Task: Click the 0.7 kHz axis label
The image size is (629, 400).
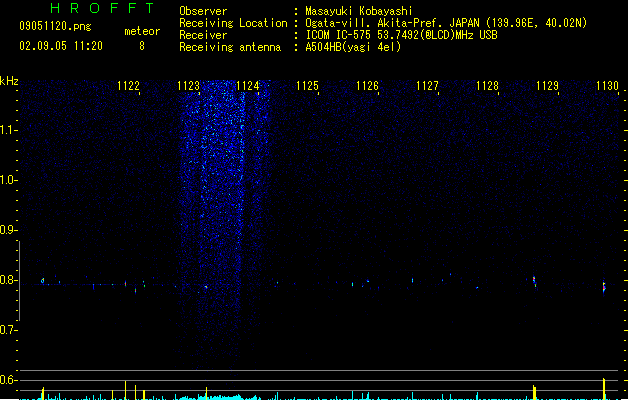Action: tap(8, 330)
